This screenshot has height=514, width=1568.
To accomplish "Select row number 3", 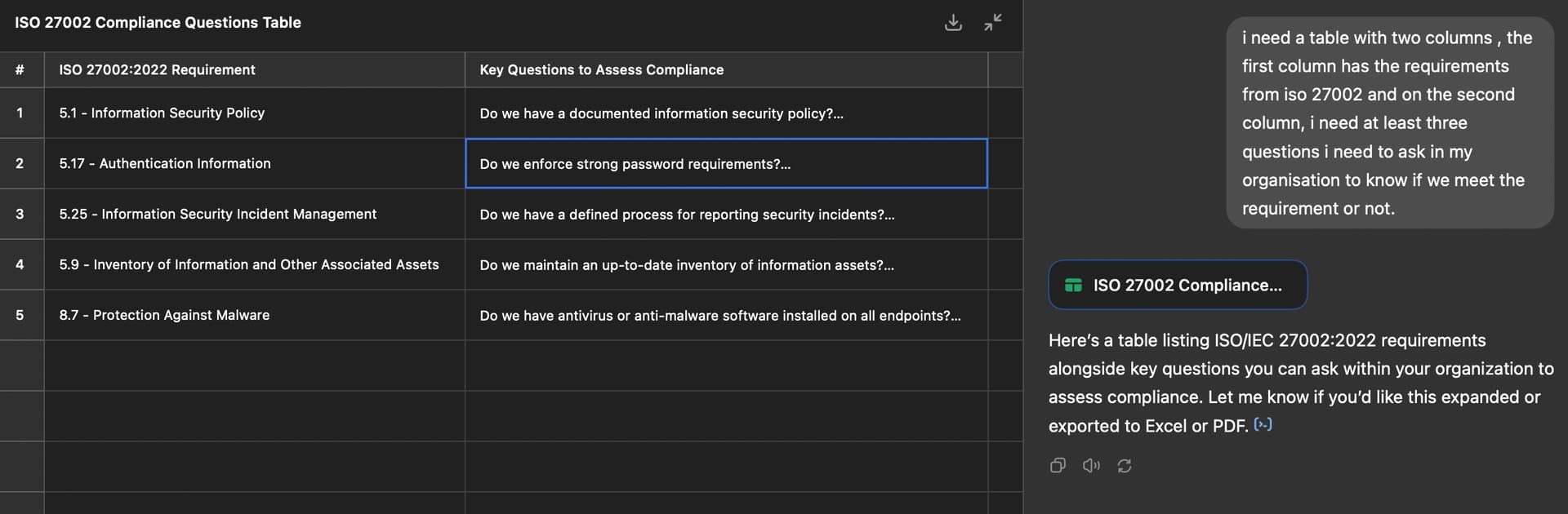I will tap(22, 214).
